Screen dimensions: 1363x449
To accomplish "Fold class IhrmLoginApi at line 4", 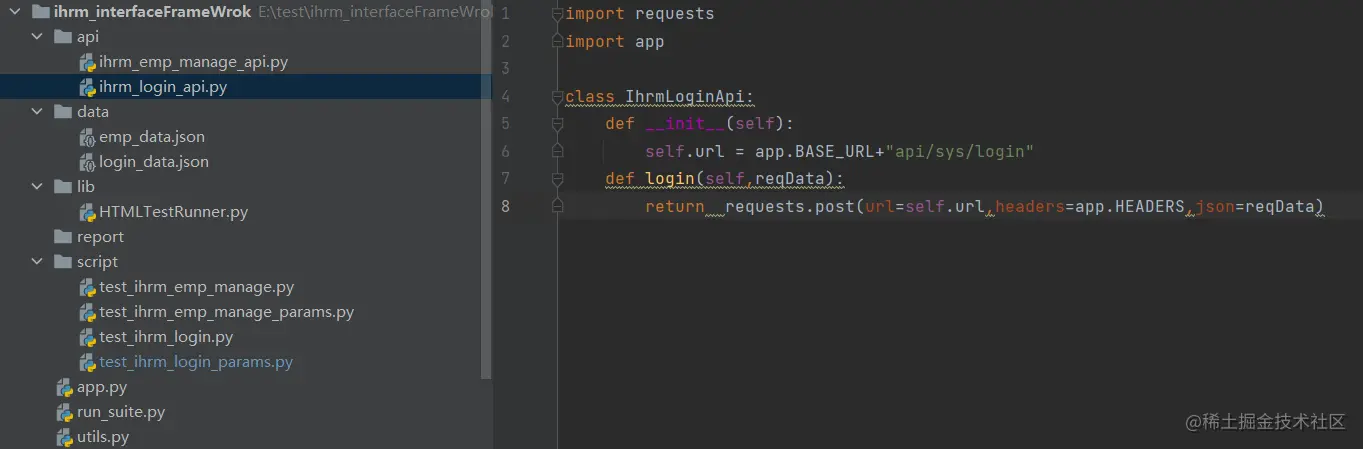I will tap(558, 97).
